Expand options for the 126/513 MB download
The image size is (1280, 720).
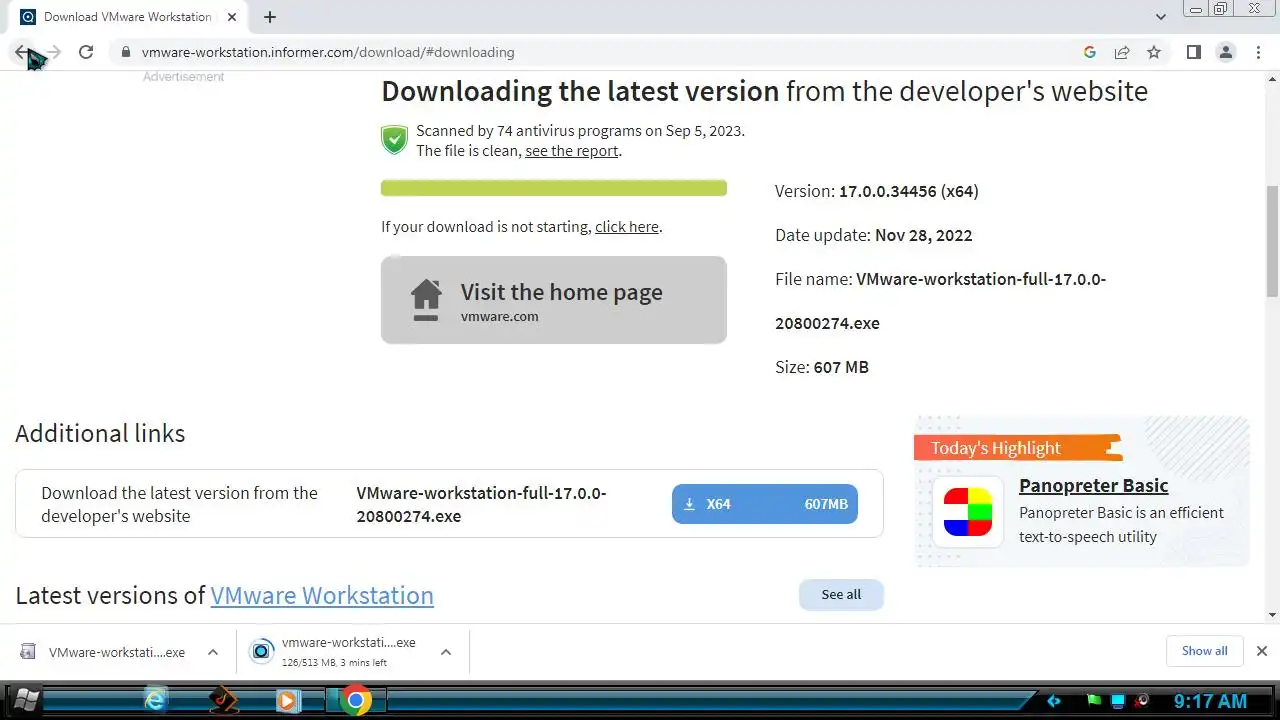[446, 652]
